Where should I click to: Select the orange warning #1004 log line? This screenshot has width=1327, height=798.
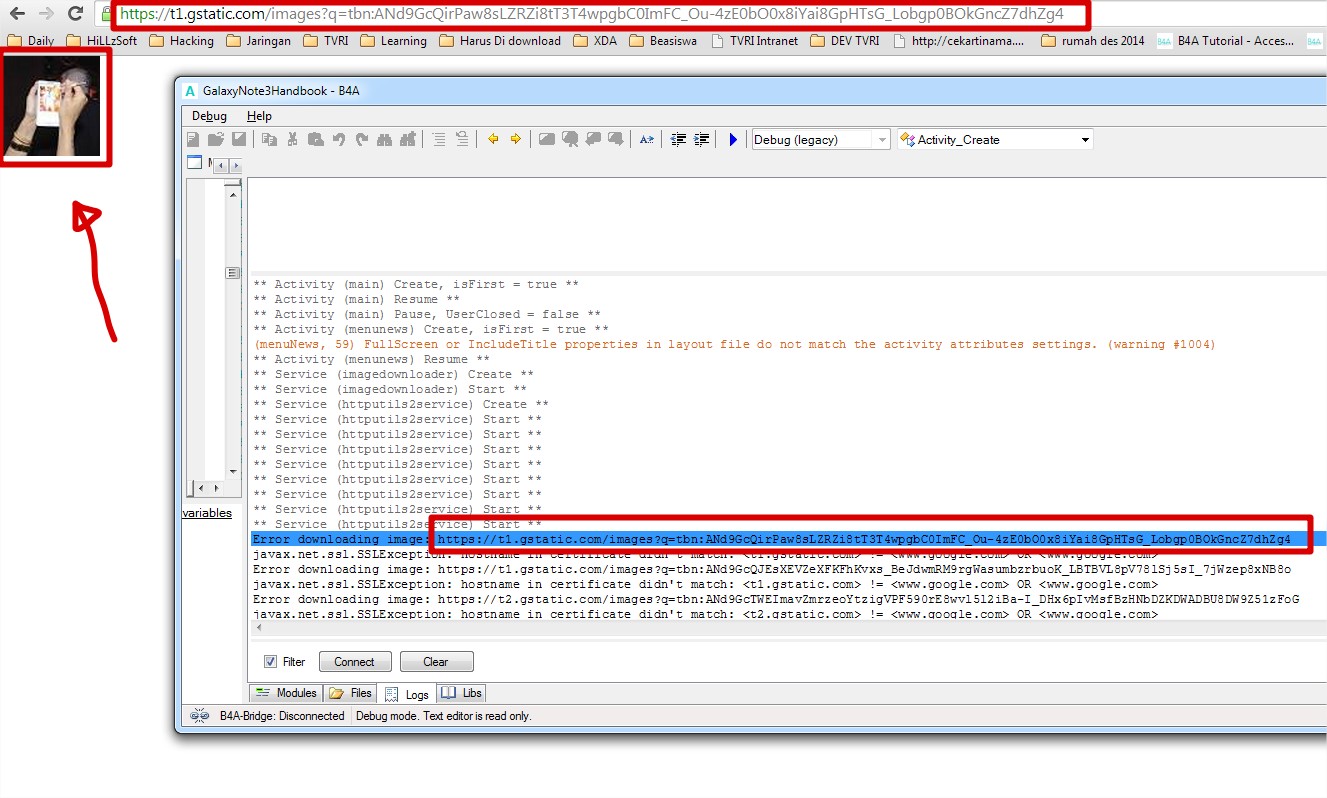pyautogui.click(x=734, y=344)
